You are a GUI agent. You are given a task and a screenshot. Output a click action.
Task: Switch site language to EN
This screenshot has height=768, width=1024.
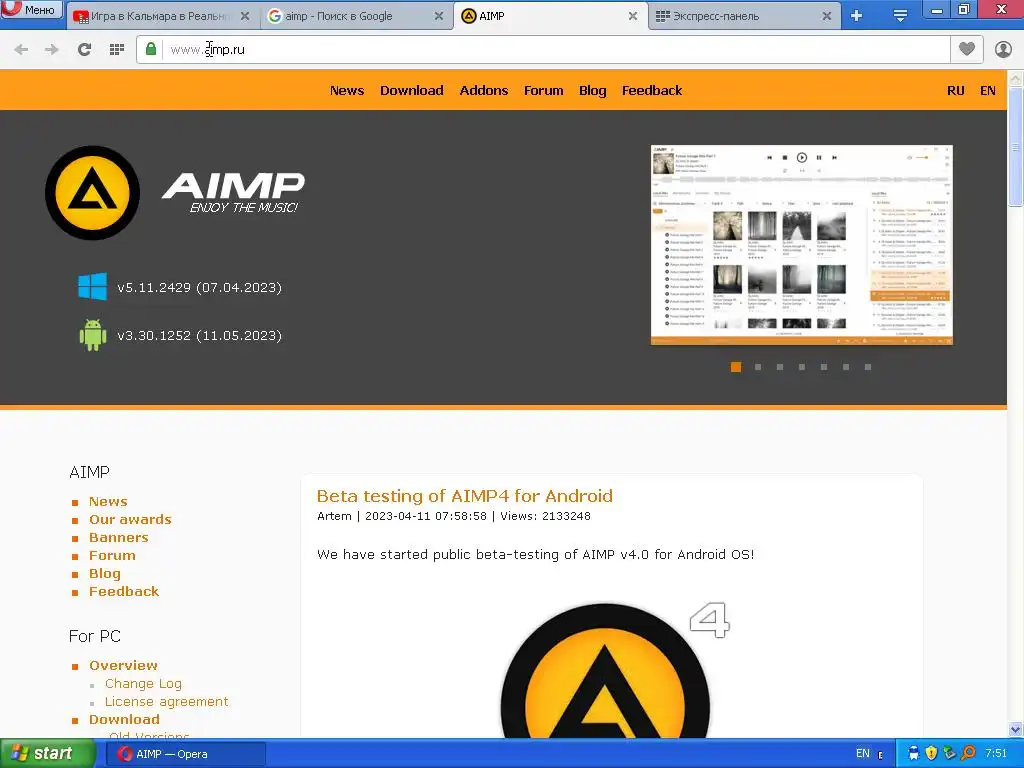click(987, 91)
